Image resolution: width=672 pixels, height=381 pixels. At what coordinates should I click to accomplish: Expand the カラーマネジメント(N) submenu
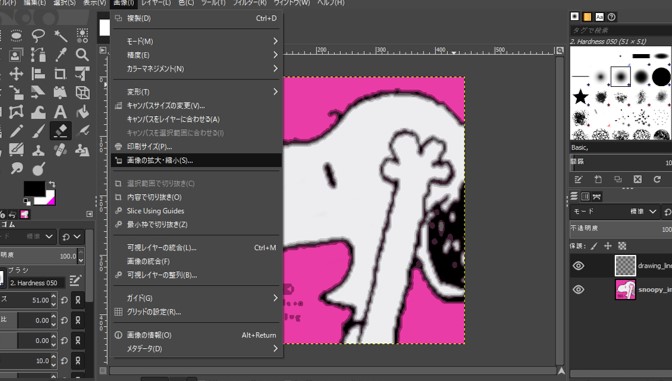pos(196,69)
